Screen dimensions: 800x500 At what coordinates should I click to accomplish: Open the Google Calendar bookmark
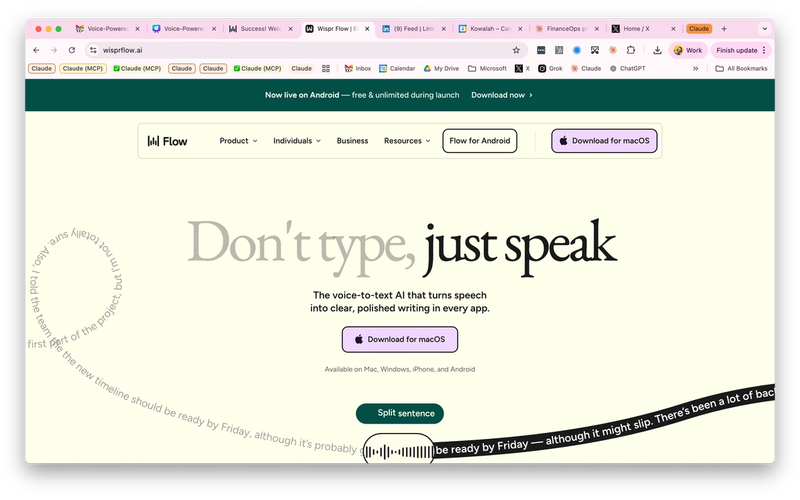point(397,68)
